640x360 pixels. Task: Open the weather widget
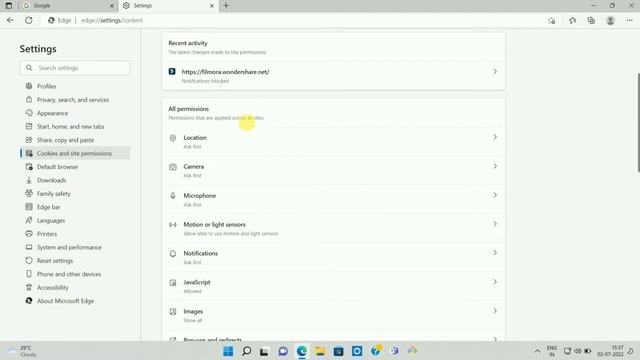(22, 351)
